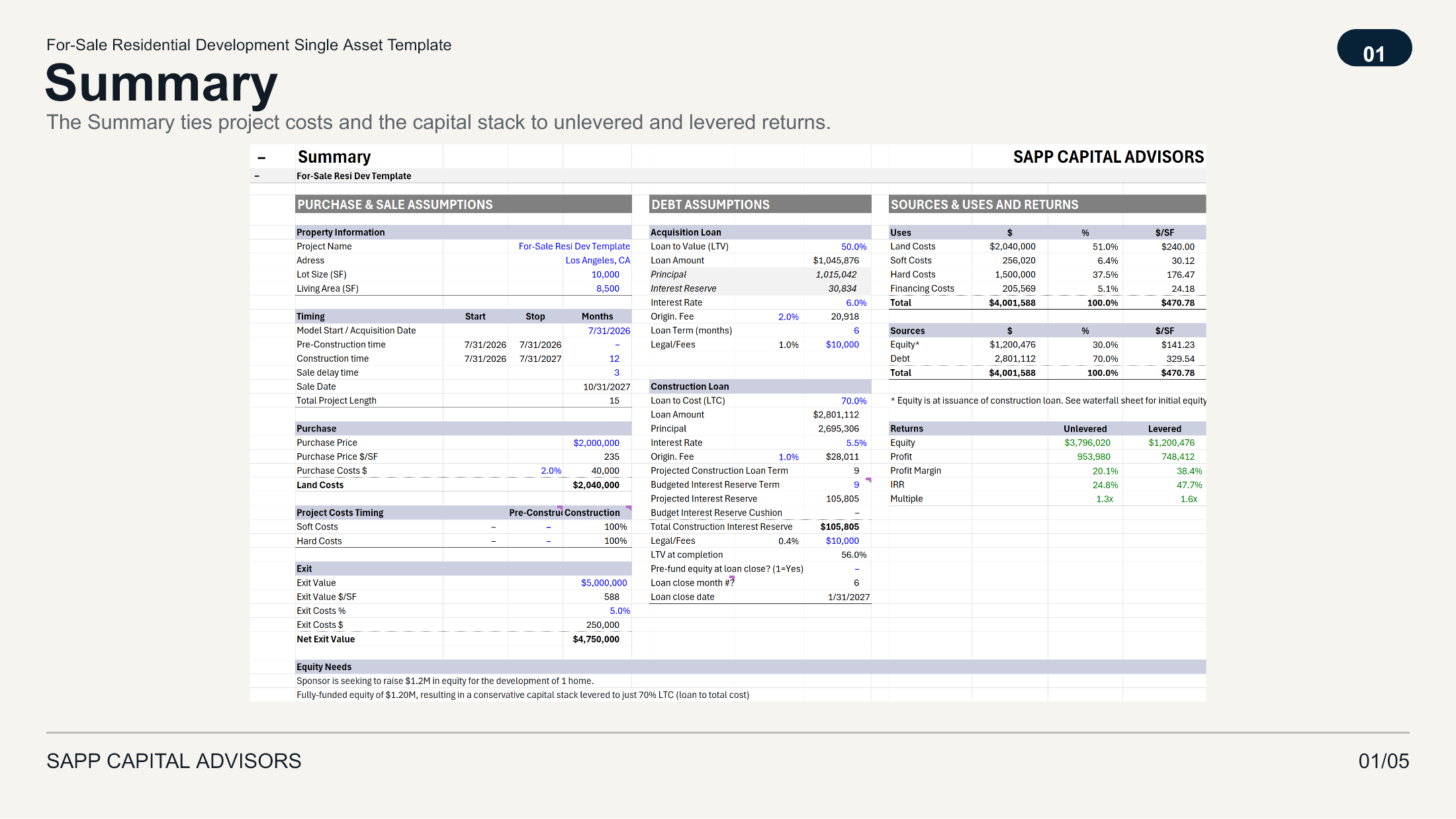Click the DEBT ASSUMPTIONS header
Image resolution: width=1456 pixels, height=819 pixels.
coord(760,204)
